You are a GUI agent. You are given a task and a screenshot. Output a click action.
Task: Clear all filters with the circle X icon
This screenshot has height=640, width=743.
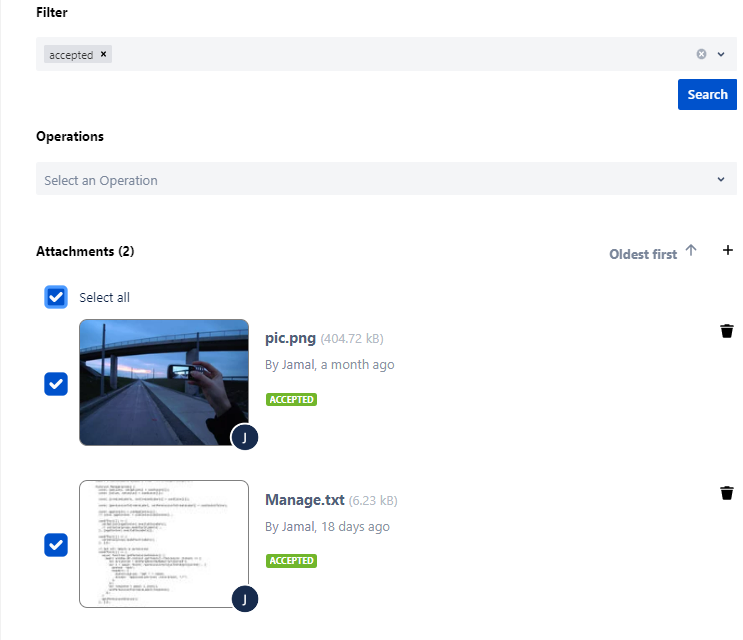(x=701, y=54)
